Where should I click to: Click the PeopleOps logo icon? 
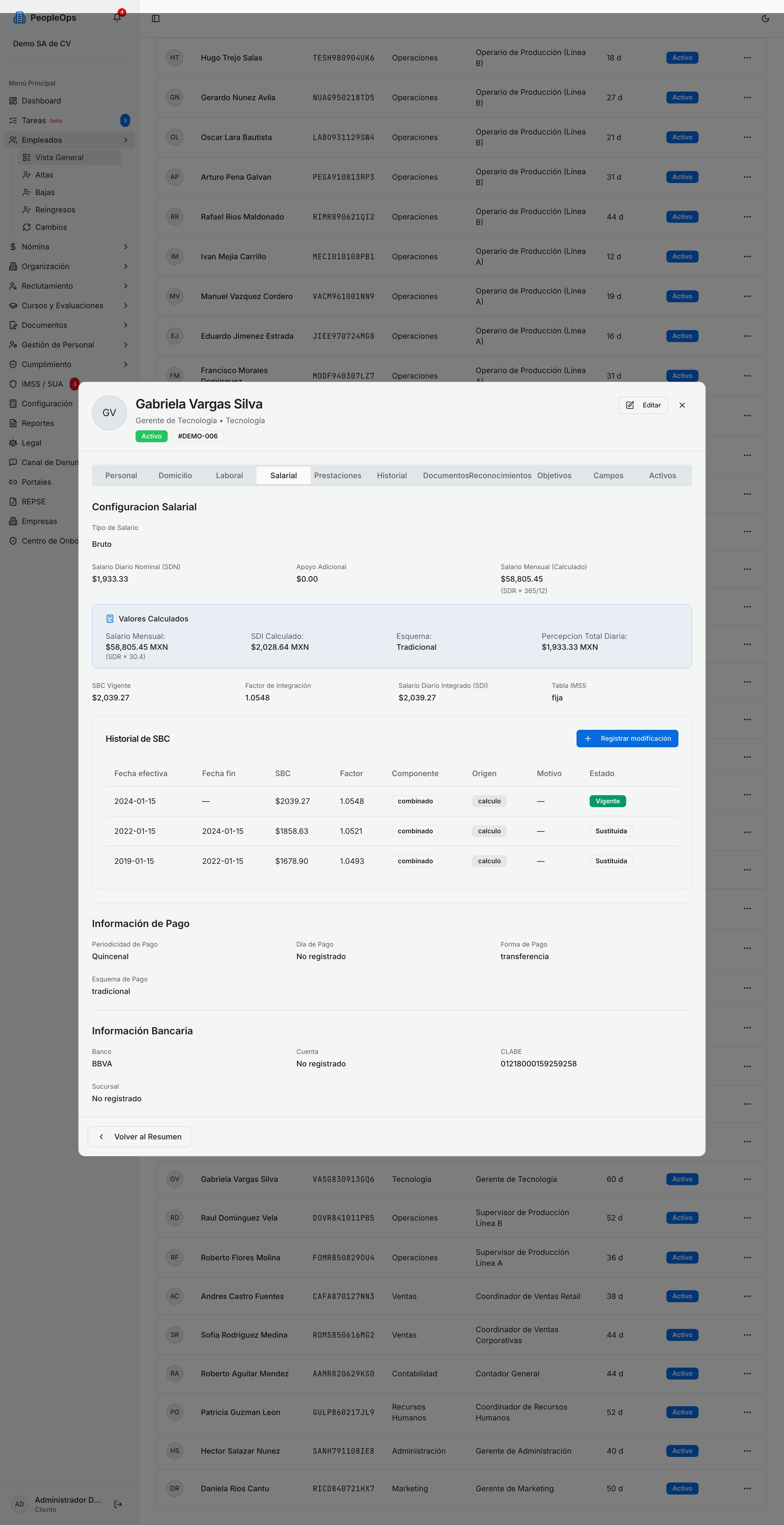tap(20, 18)
